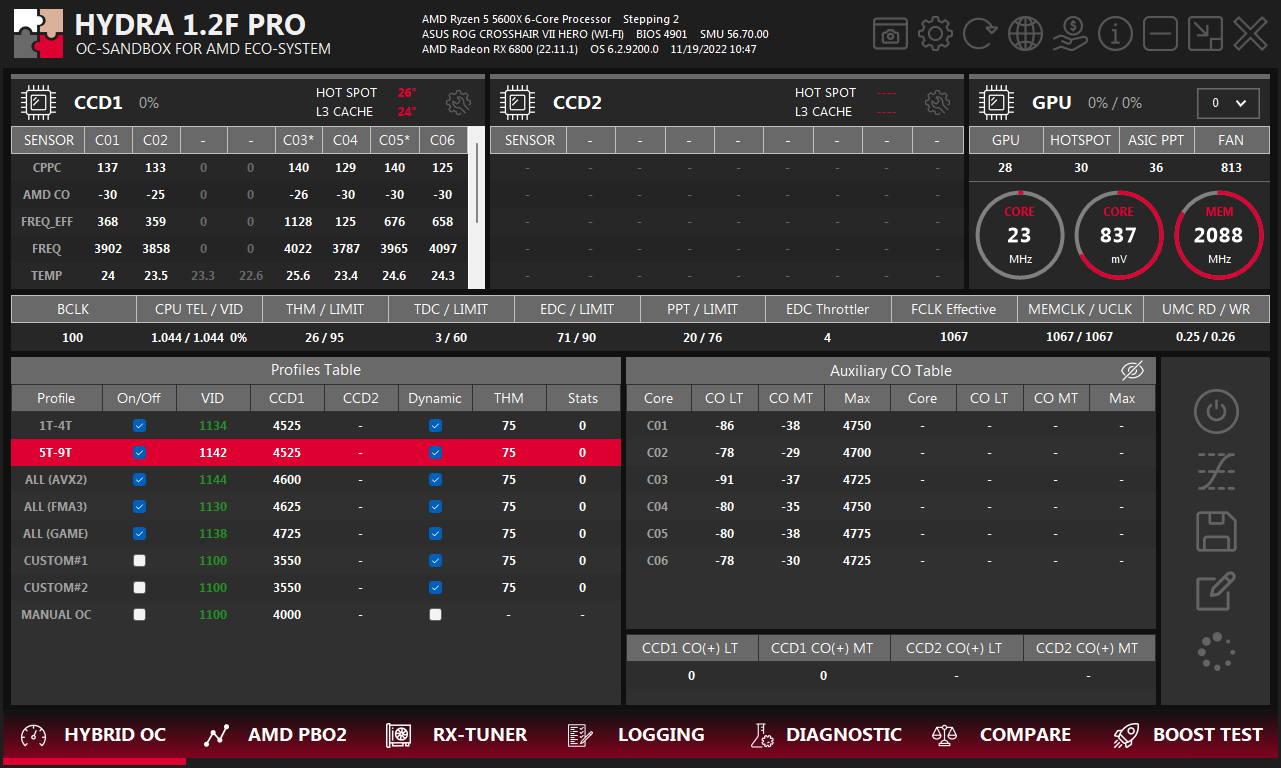1281x768 pixels.
Task: Click CCD1 CO(+) MT value field
Action: tap(823, 676)
